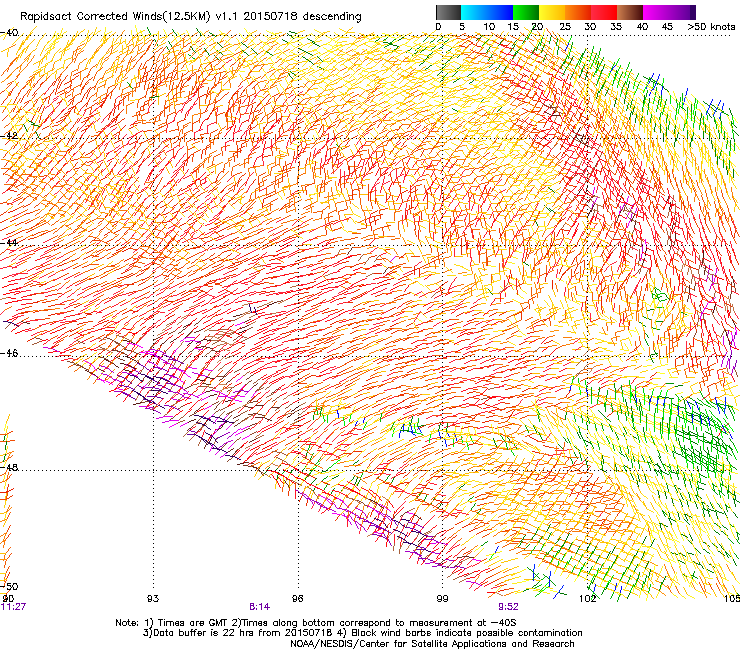Click the '>50 knots' legend label
Viewport: 740px width, 650px height.
[711, 26]
